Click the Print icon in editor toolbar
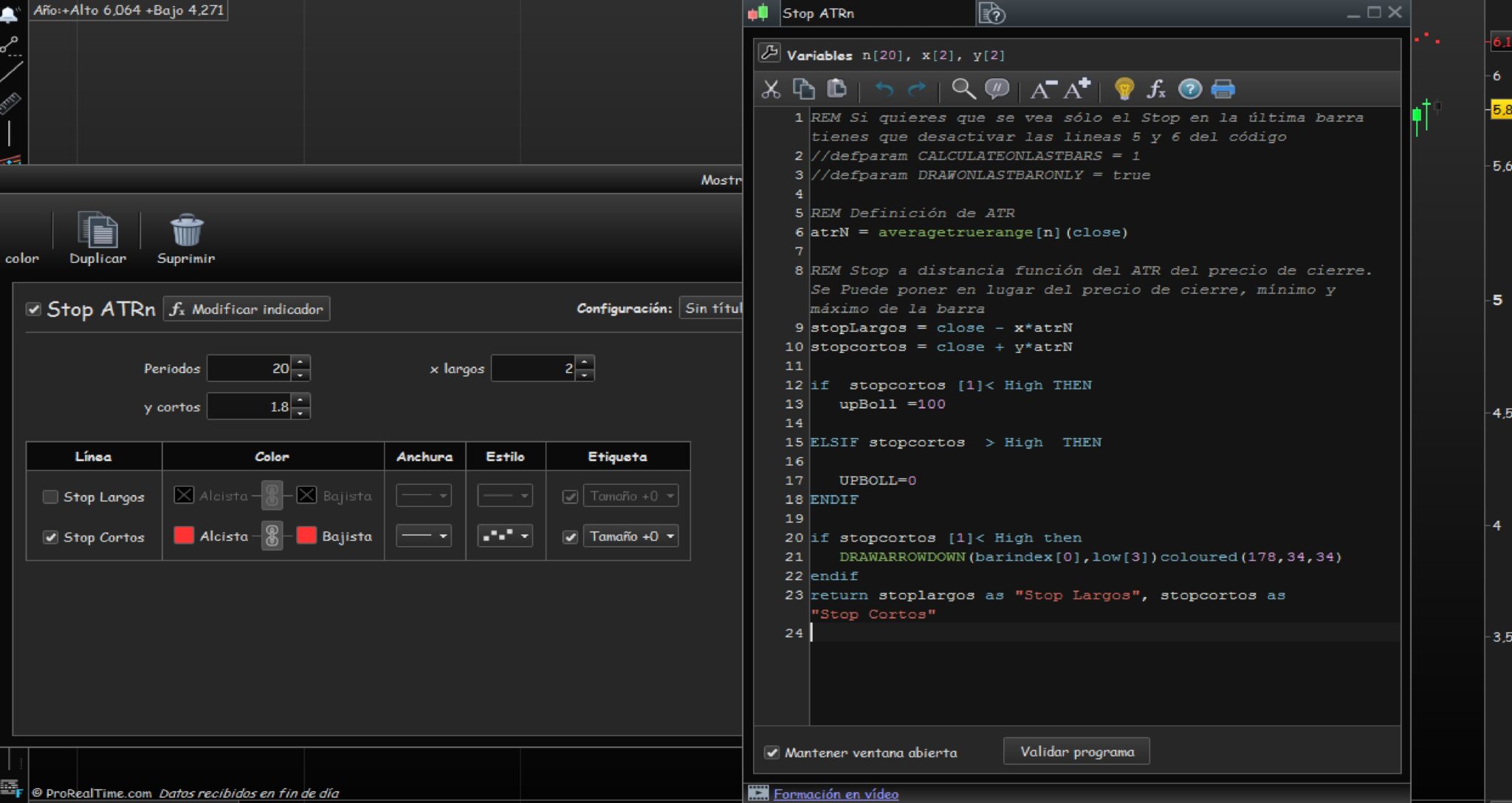 [1223, 89]
